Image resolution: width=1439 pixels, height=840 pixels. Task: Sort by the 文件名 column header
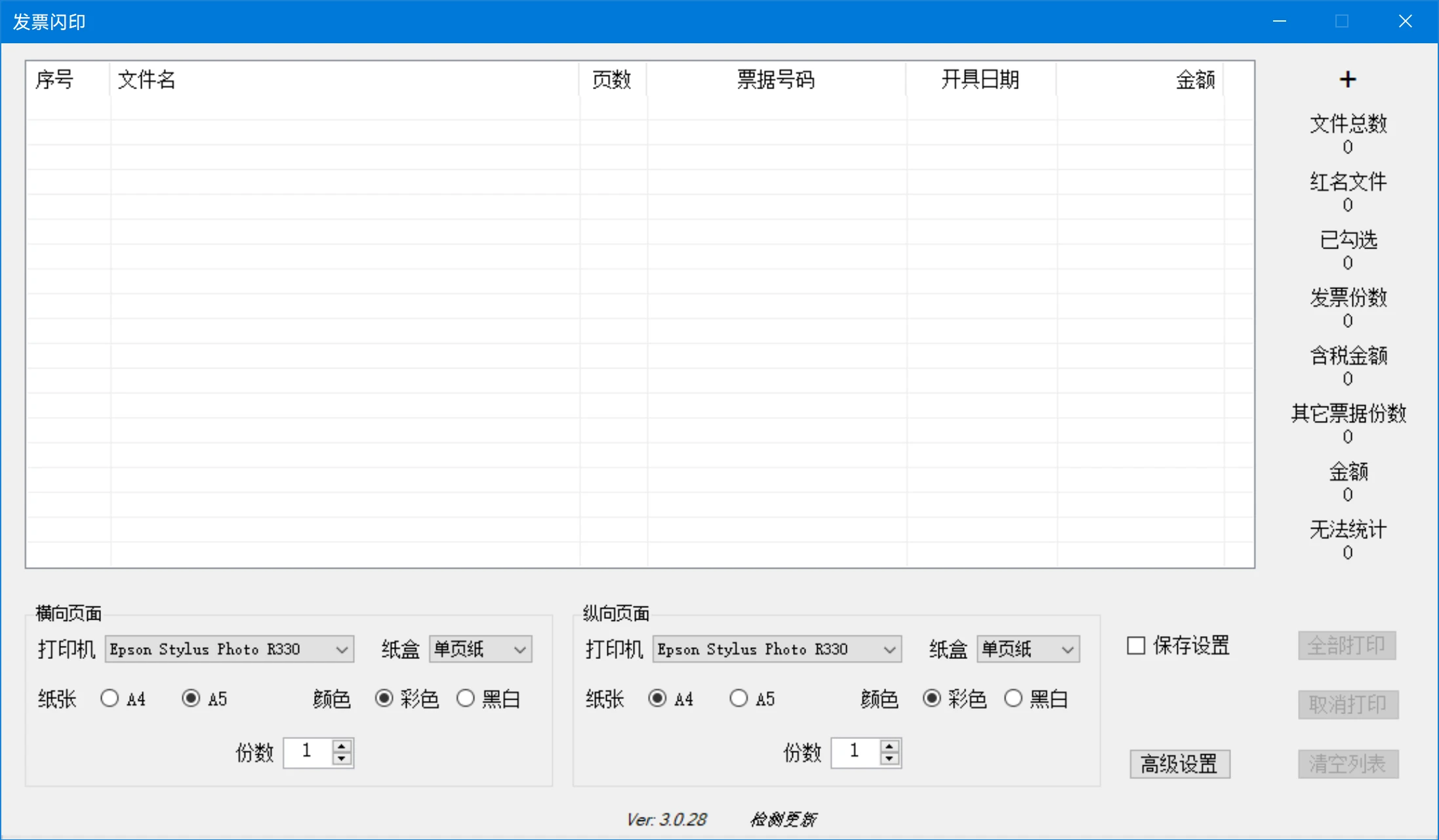pyautogui.click(x=344, y=79)
